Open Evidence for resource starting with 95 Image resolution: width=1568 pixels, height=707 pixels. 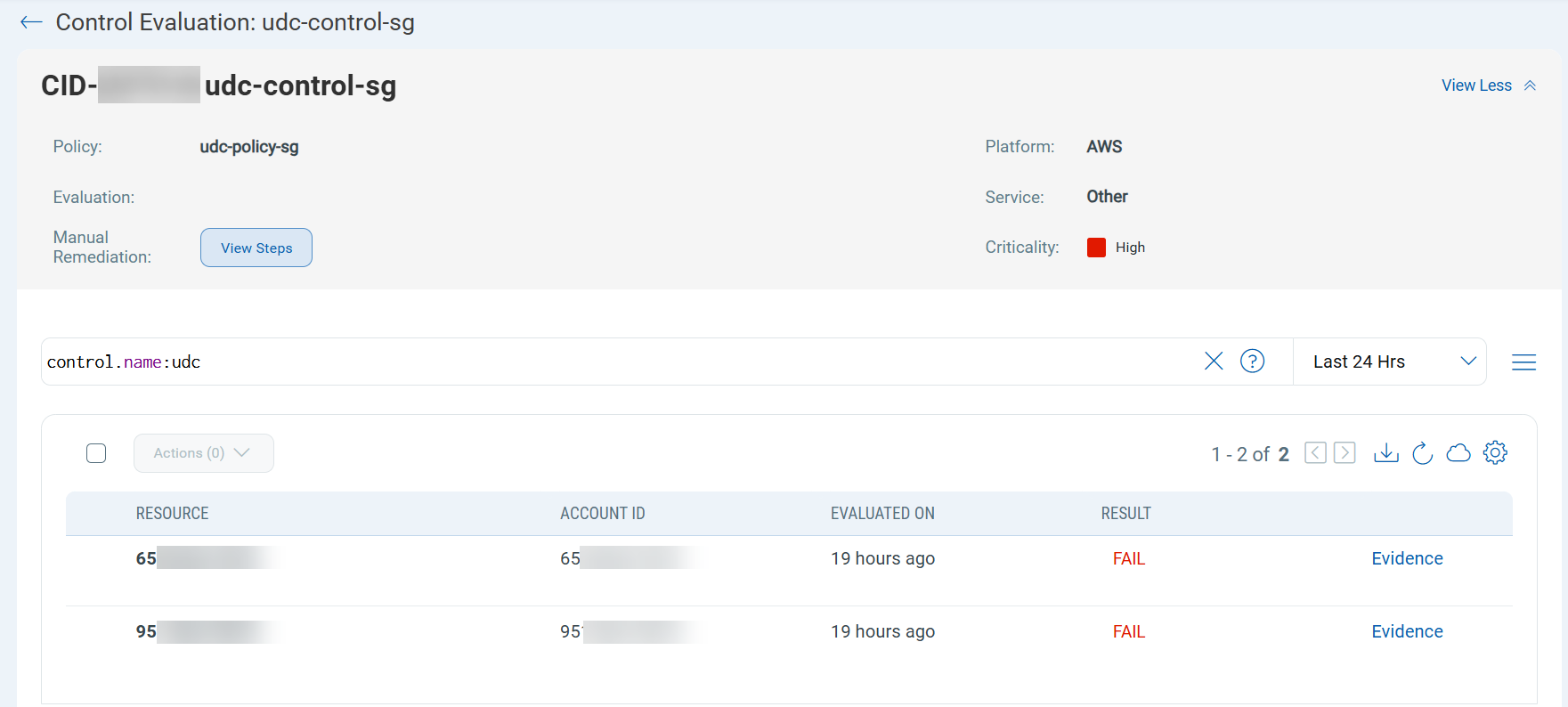tap(1407, 631)
